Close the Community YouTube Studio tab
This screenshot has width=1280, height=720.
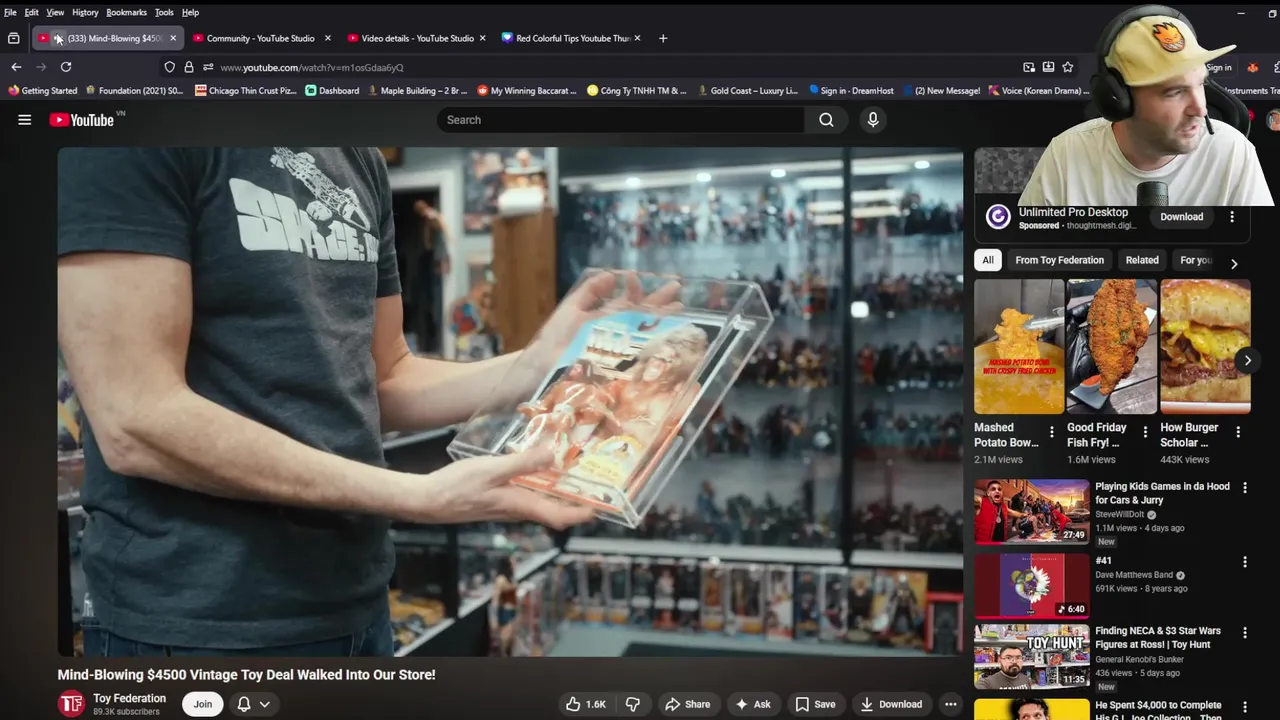tap(327, 38)
